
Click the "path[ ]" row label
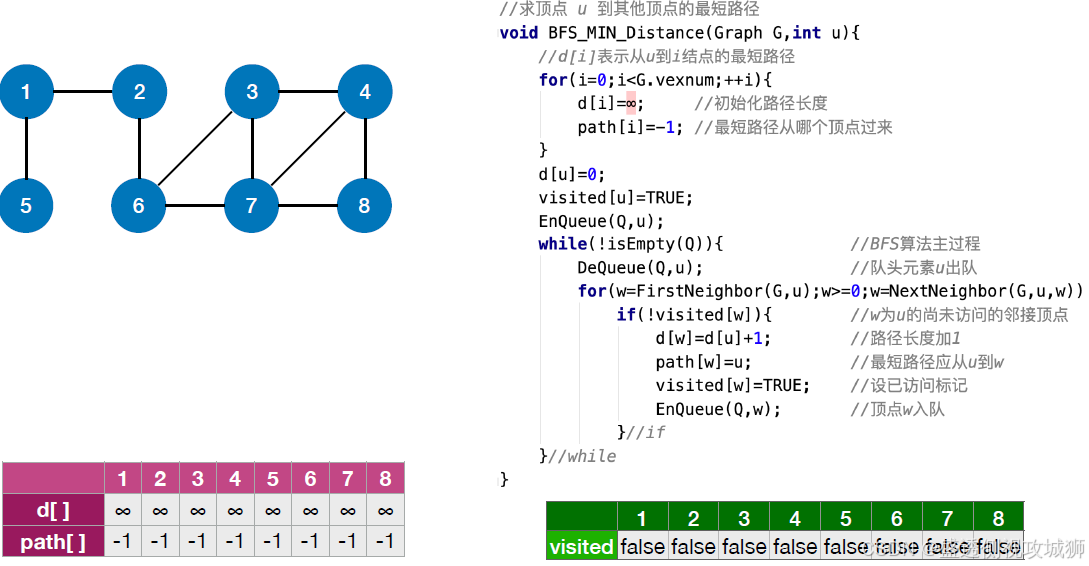click(x=53, y=542)
